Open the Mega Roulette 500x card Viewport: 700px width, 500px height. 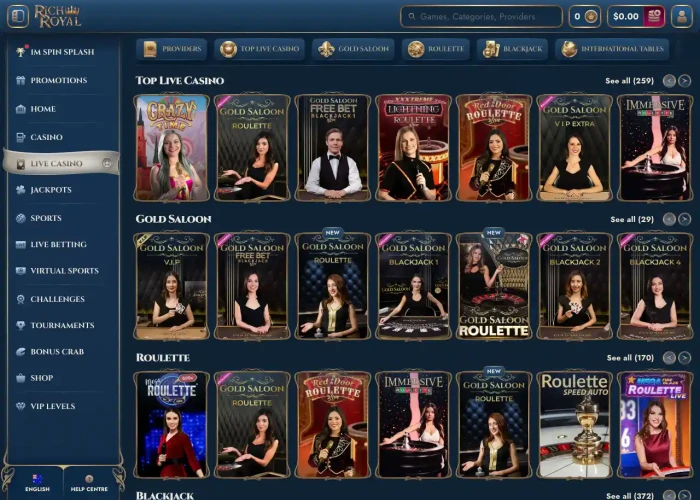click(171, 425)
